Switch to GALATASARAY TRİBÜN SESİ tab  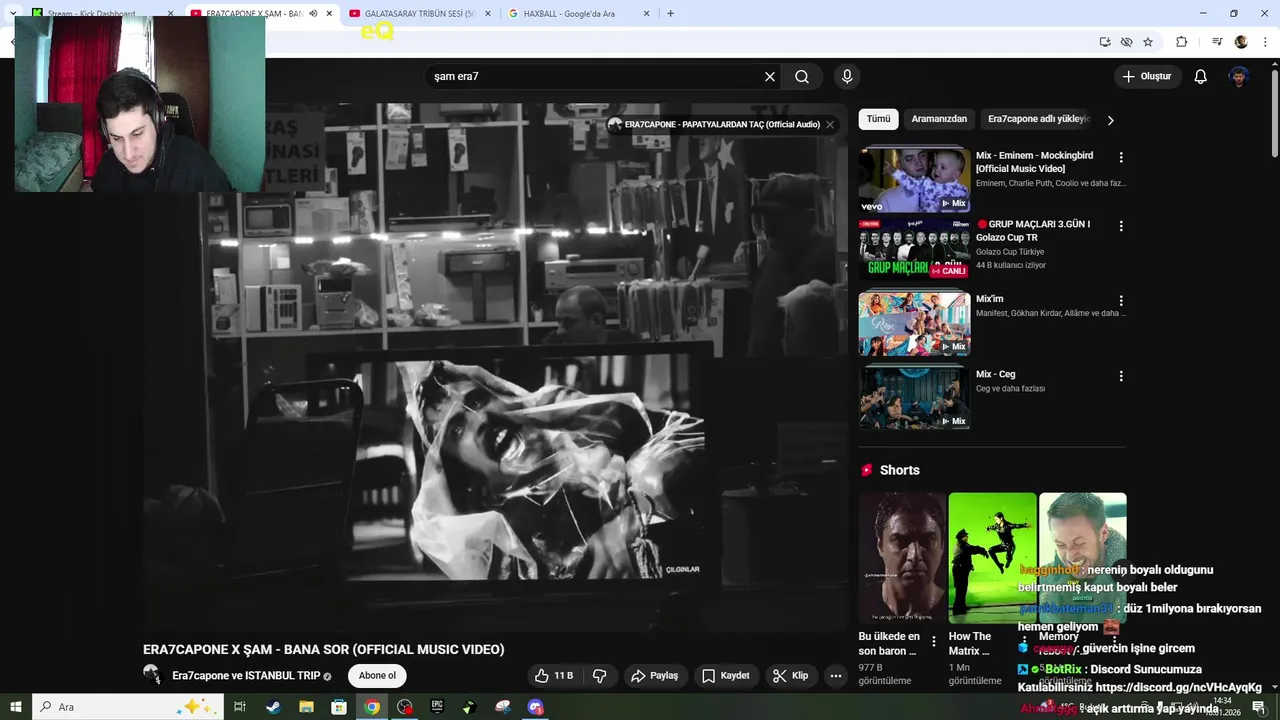click(420, 14)
